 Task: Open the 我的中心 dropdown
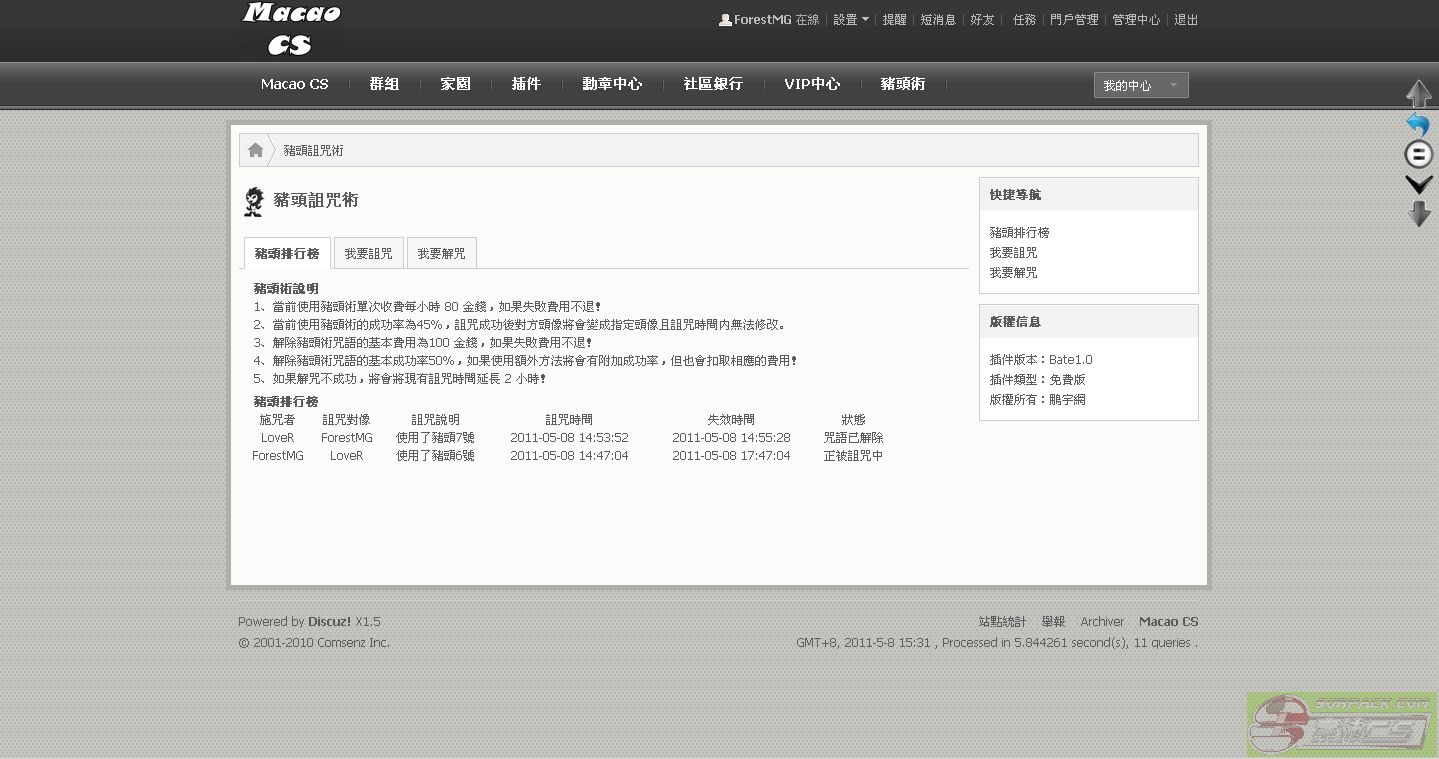pos(1140,85)
